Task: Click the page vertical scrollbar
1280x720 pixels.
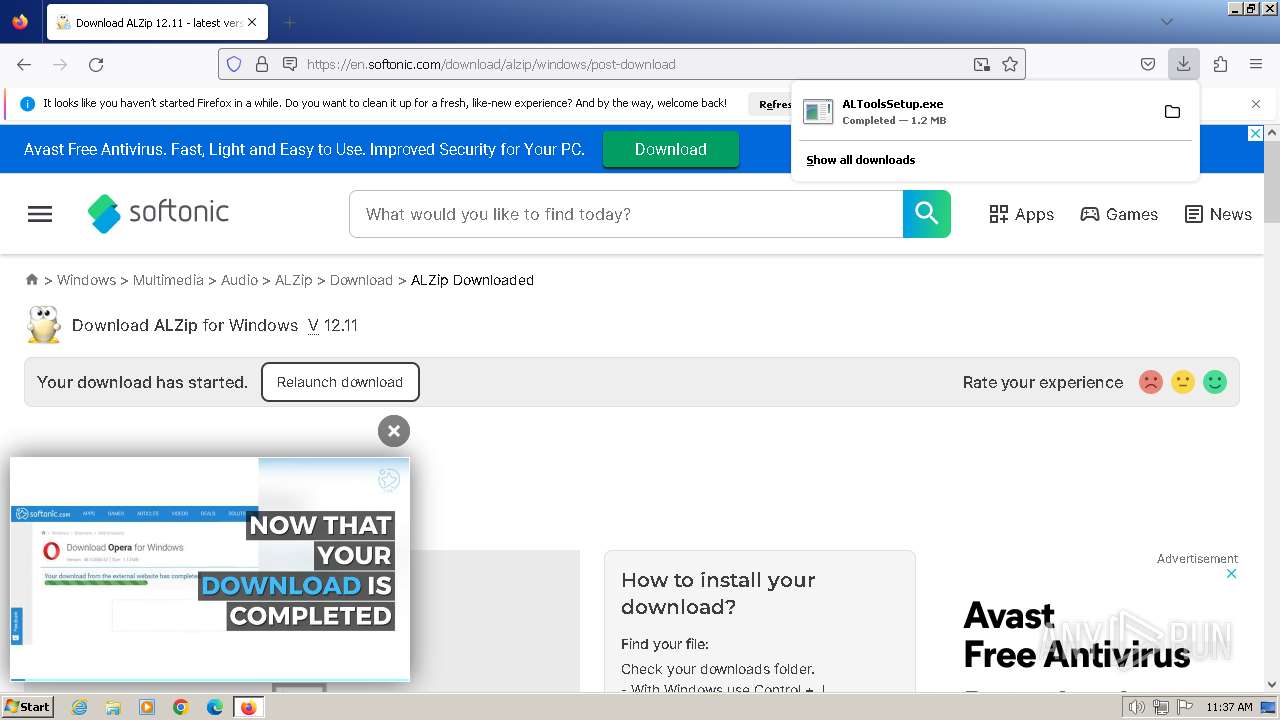Action: point(1272,408)
